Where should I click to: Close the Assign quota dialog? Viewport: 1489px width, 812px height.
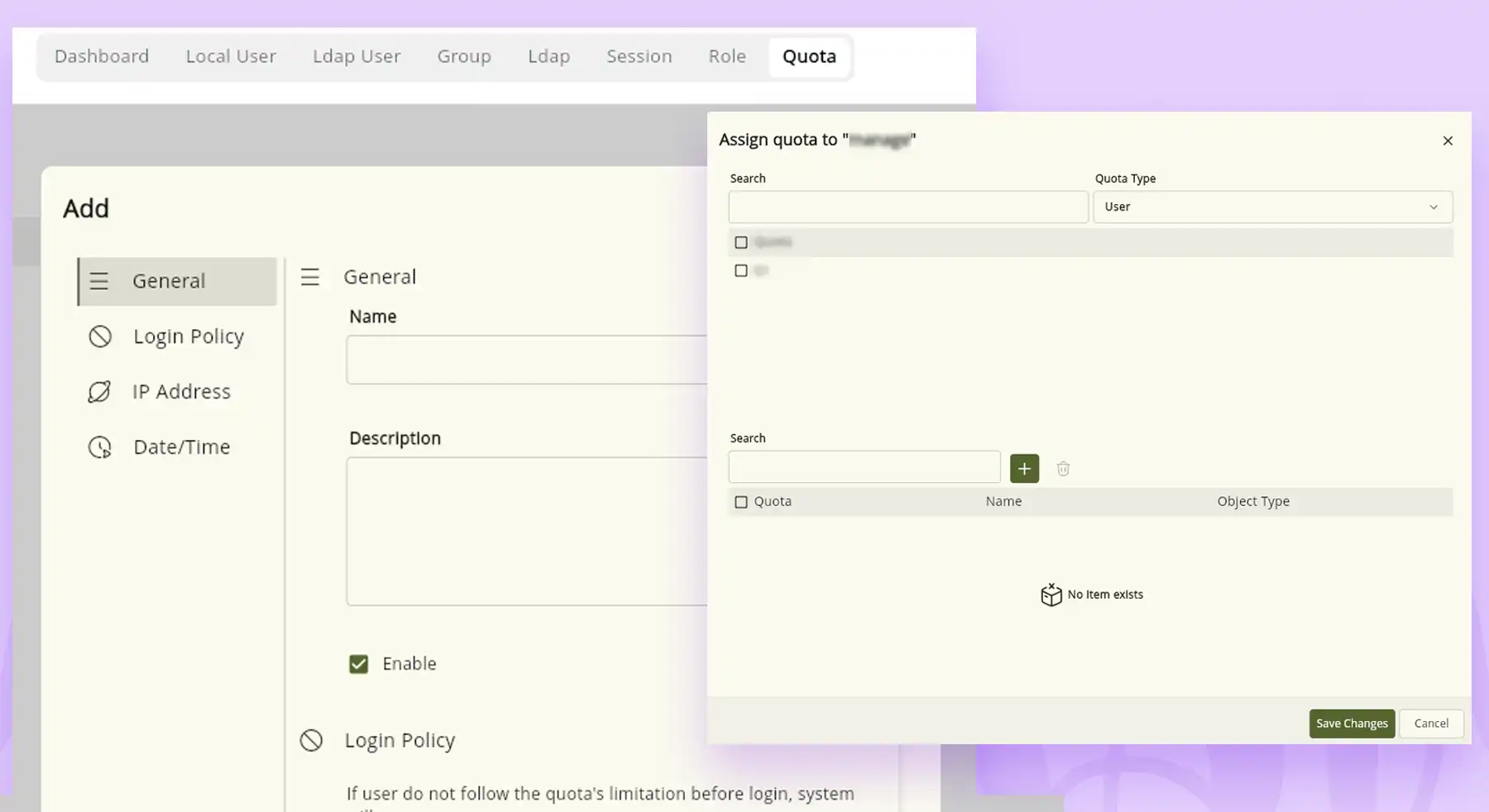click(x=1448, y=141)
